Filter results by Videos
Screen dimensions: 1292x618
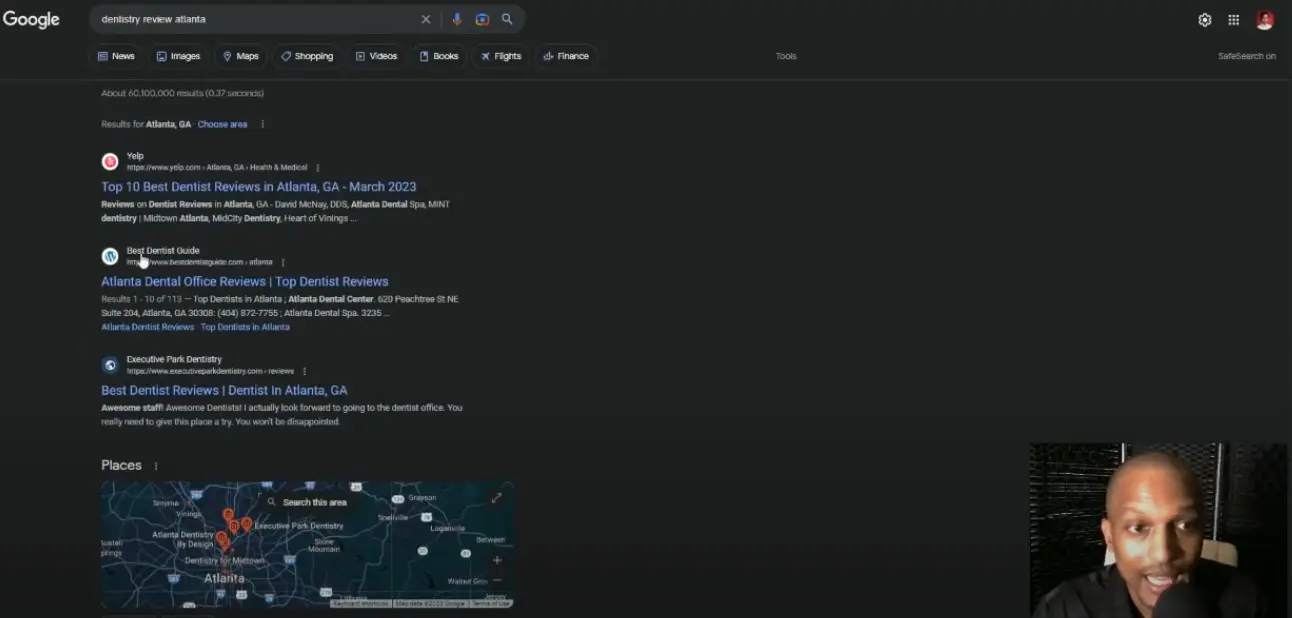point(376,56)
